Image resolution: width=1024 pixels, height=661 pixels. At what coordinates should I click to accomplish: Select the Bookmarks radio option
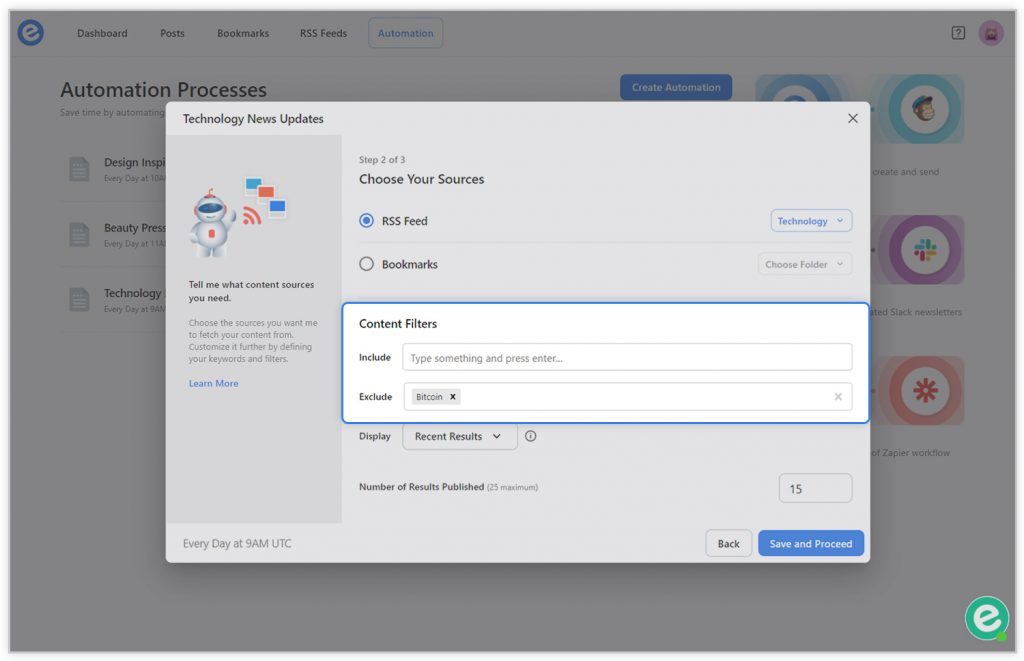tap(366, 264)
